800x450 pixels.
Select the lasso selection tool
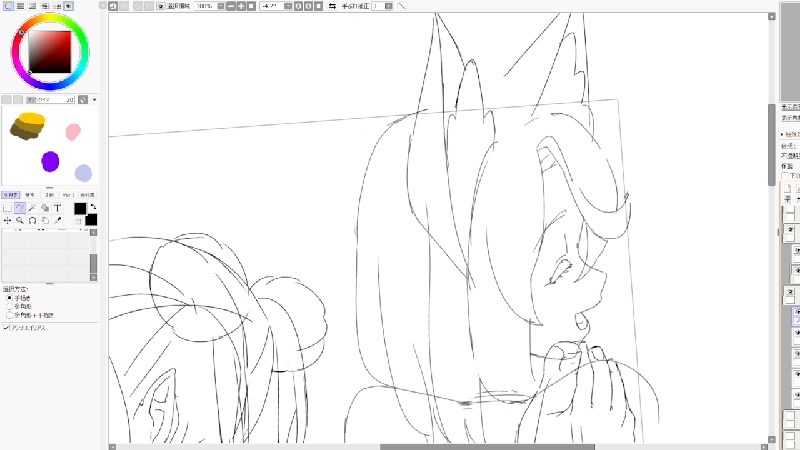coord(20,208)
